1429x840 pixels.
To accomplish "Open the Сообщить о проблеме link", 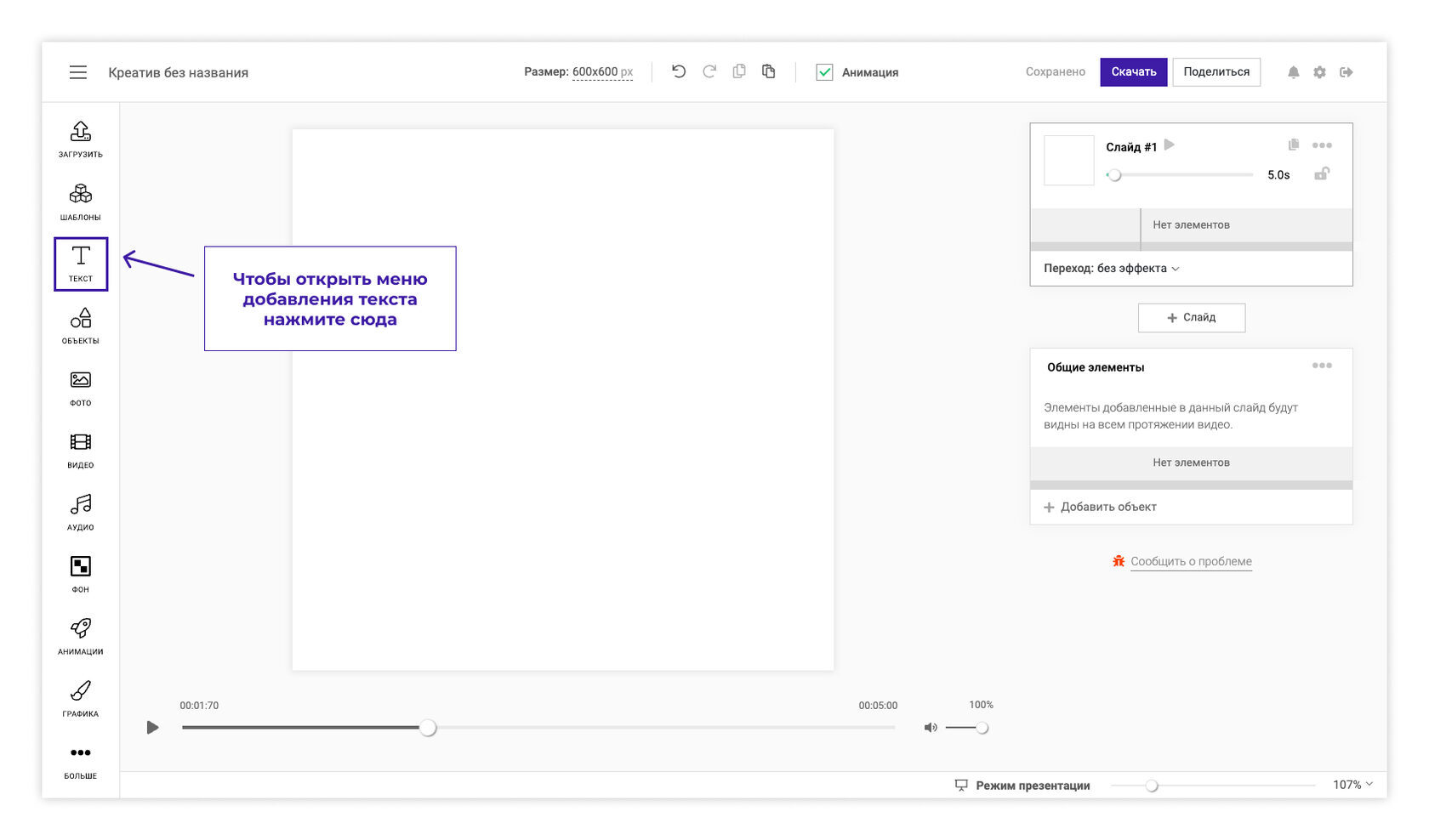I will click(1191, 561).
